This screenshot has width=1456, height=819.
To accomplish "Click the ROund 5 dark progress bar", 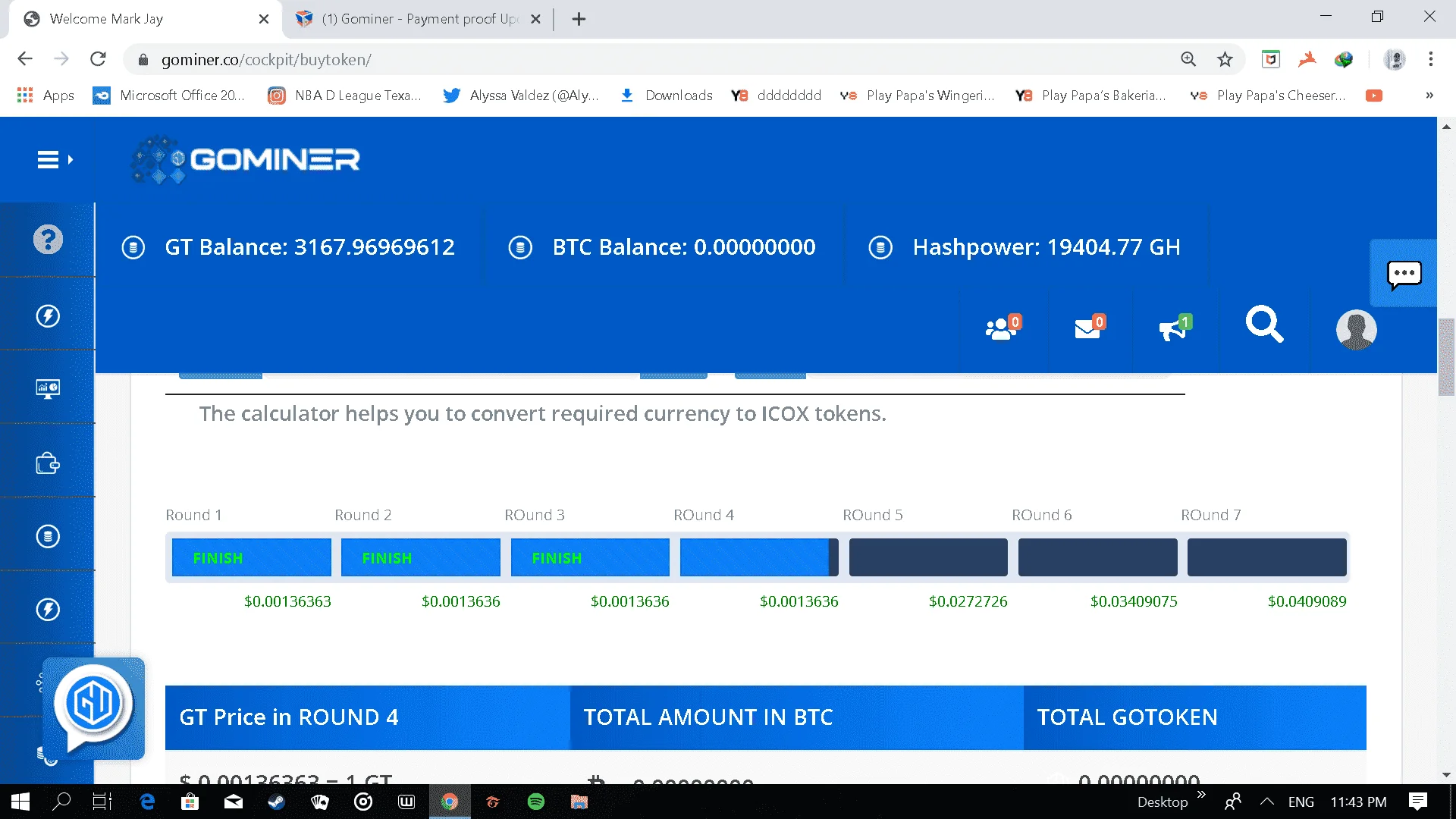I will (x=928, y=557).
